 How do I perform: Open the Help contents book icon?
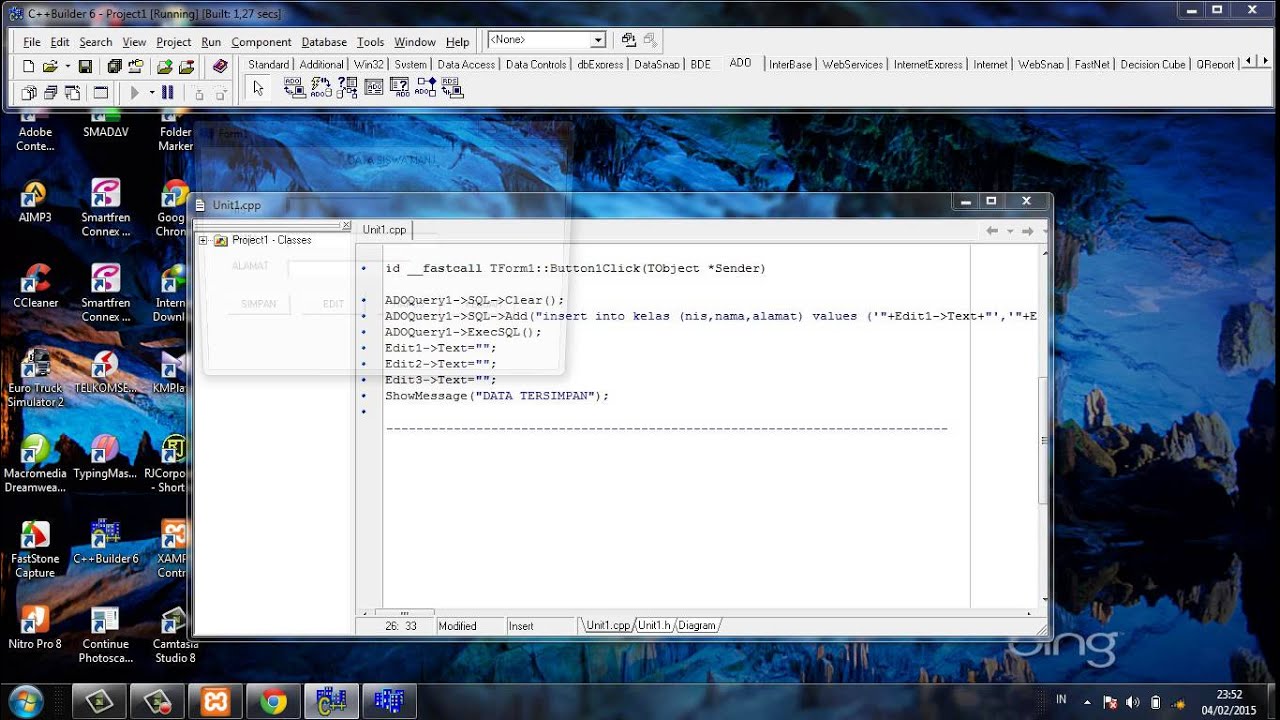click(x=220, y=66)
